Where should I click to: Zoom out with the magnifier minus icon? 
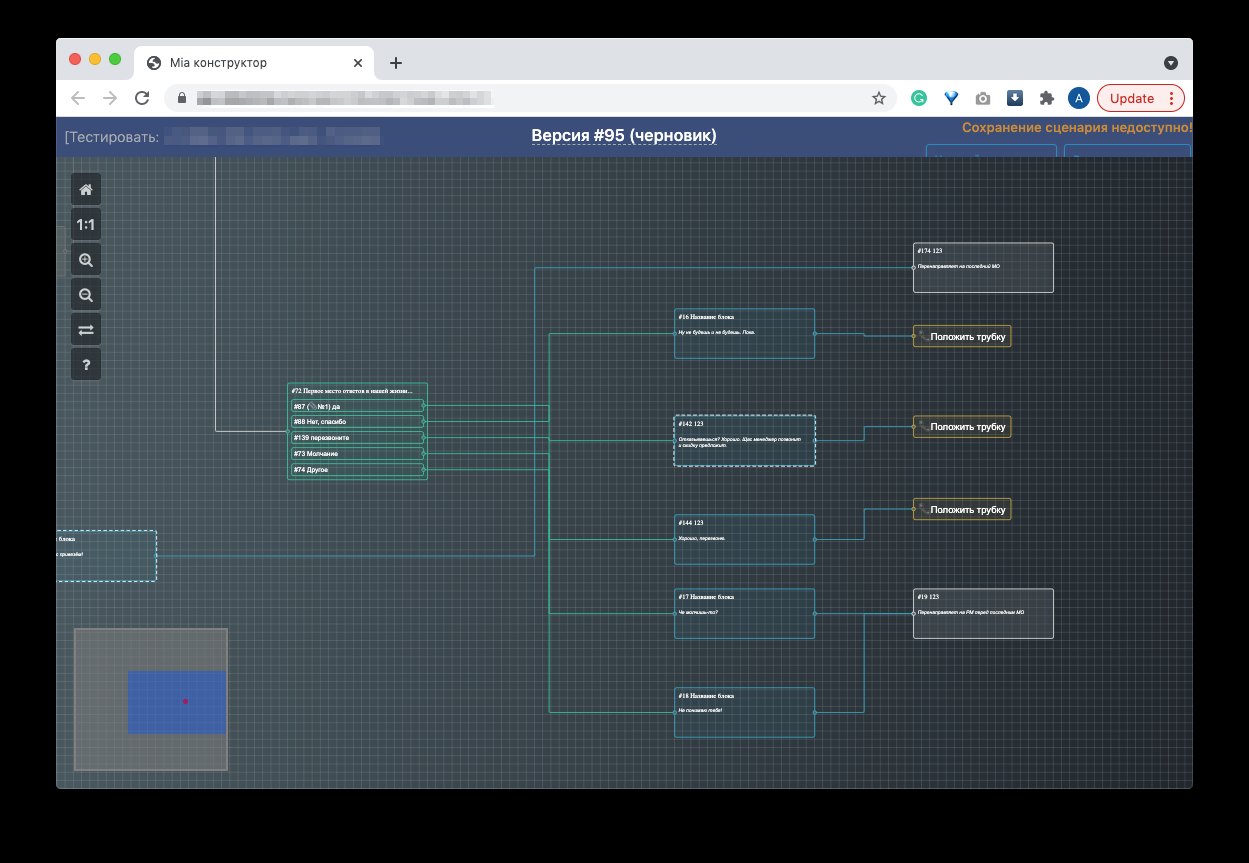point(86,295)
